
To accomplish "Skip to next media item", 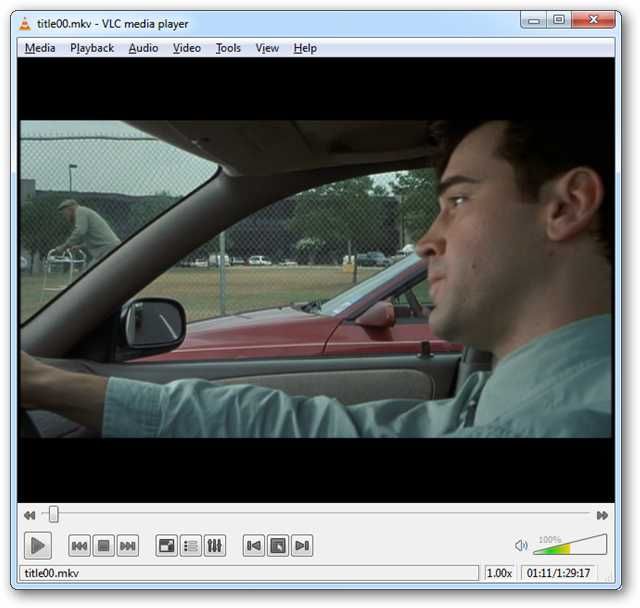I will (128, 546).
